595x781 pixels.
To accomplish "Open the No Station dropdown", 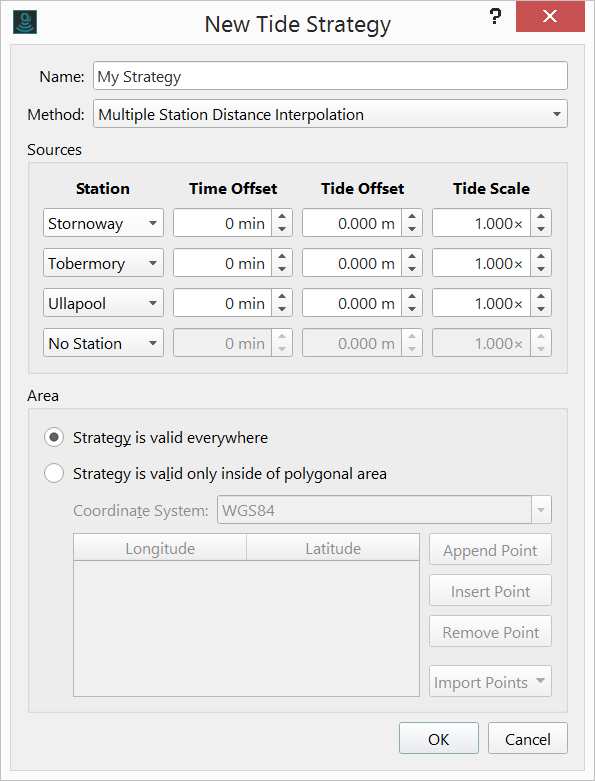I will [x=103, y=343].
